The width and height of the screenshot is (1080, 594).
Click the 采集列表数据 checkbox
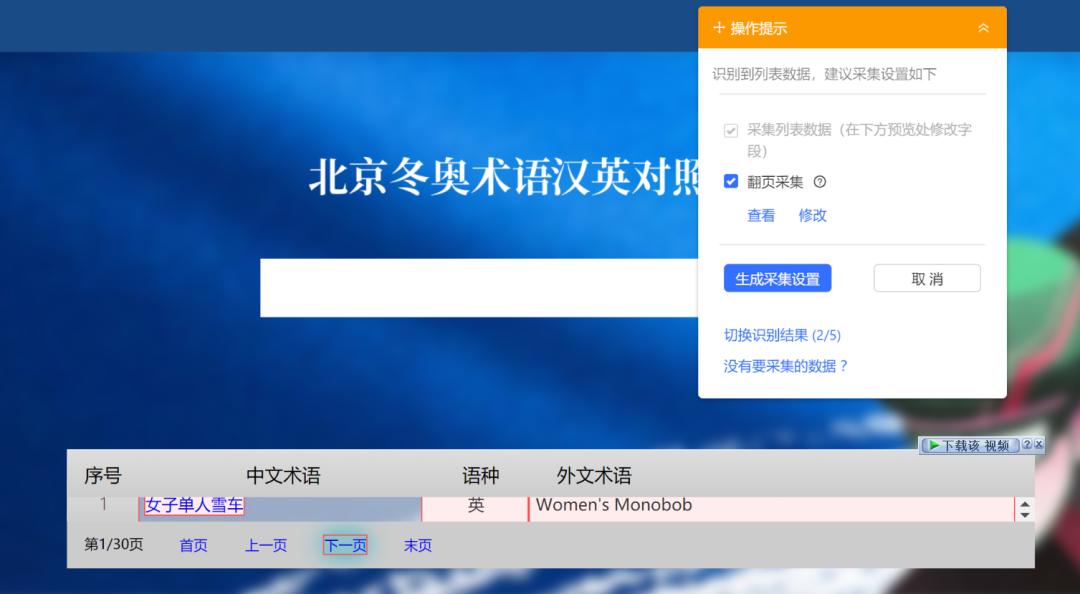733,130
